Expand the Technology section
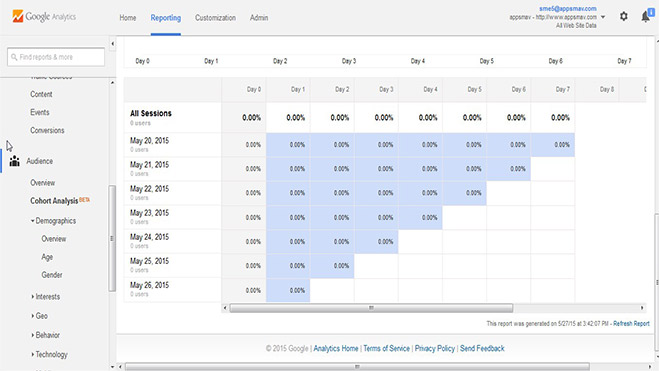 click(x=50, y=355)
